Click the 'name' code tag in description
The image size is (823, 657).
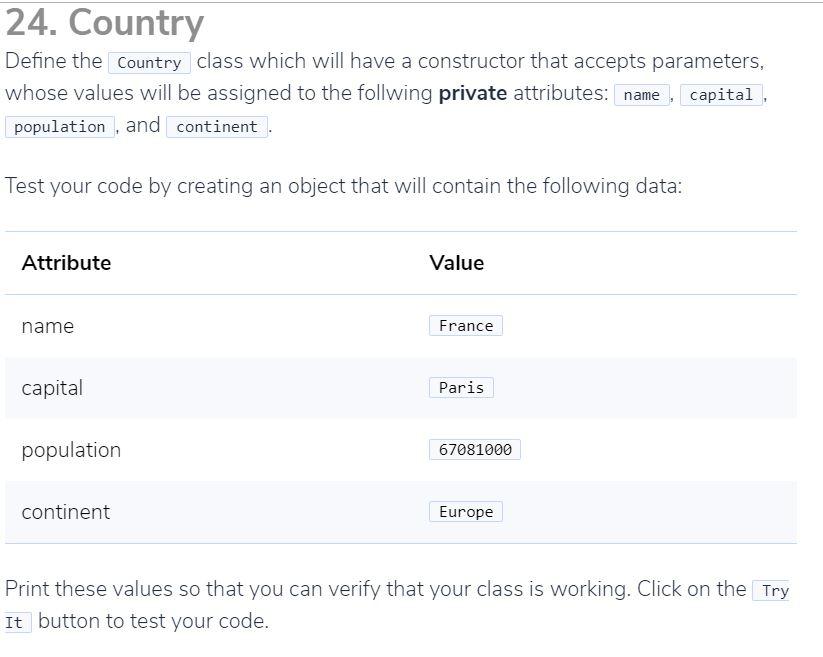coord(642,94)
